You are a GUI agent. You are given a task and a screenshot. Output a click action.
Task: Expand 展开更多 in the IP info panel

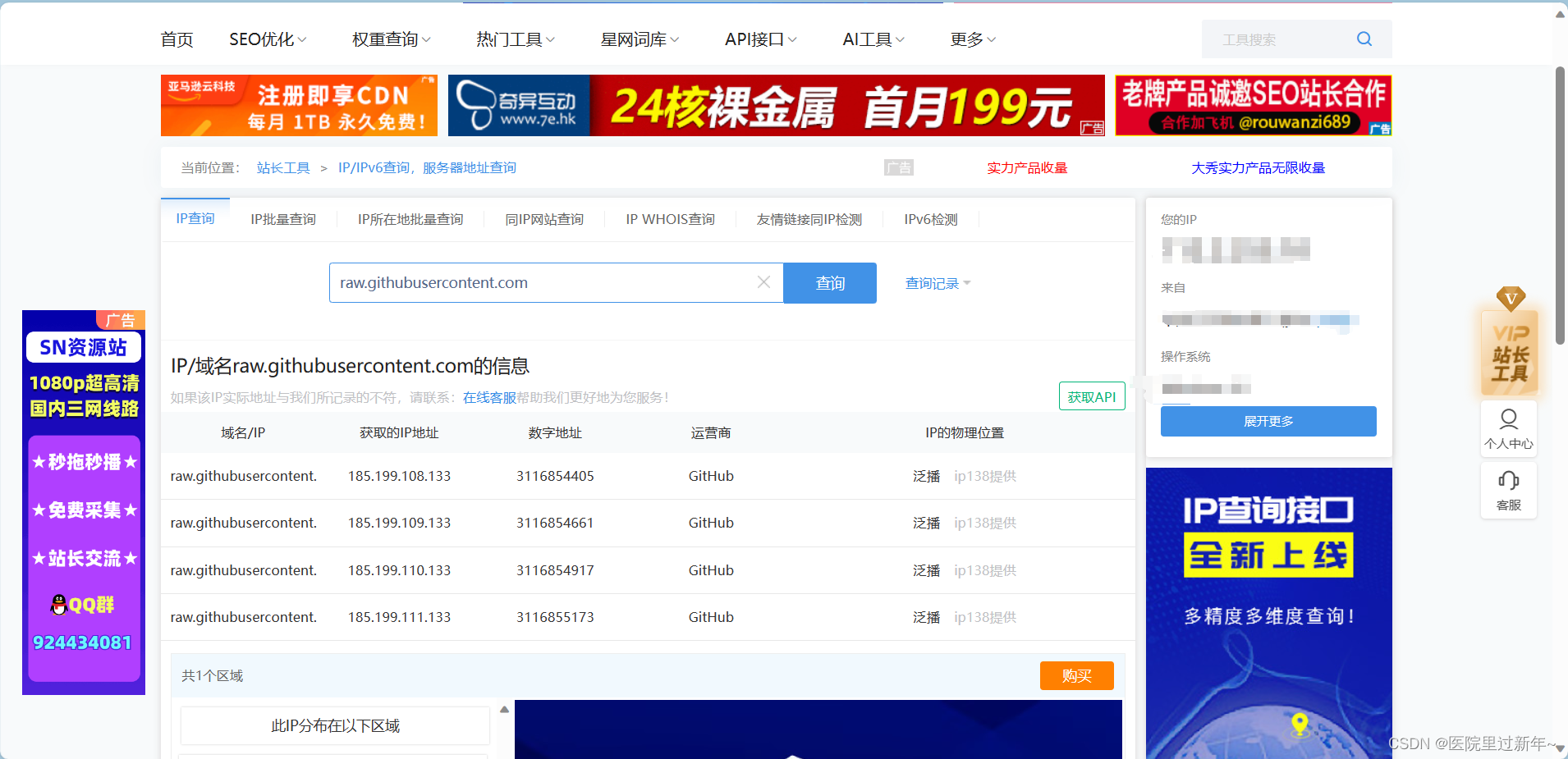1268,421
